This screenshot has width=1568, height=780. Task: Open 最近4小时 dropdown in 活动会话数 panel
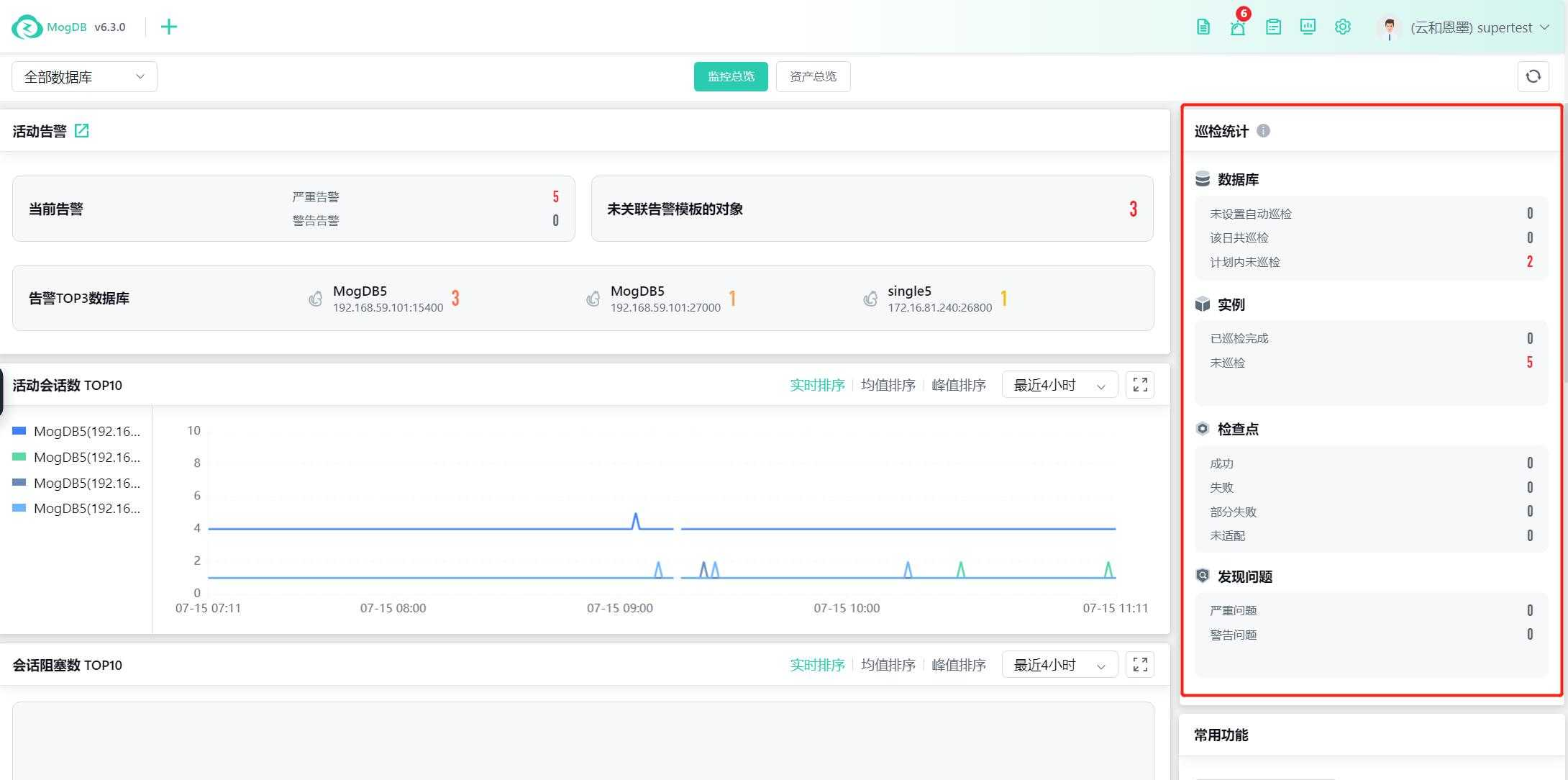point(1059,385)
